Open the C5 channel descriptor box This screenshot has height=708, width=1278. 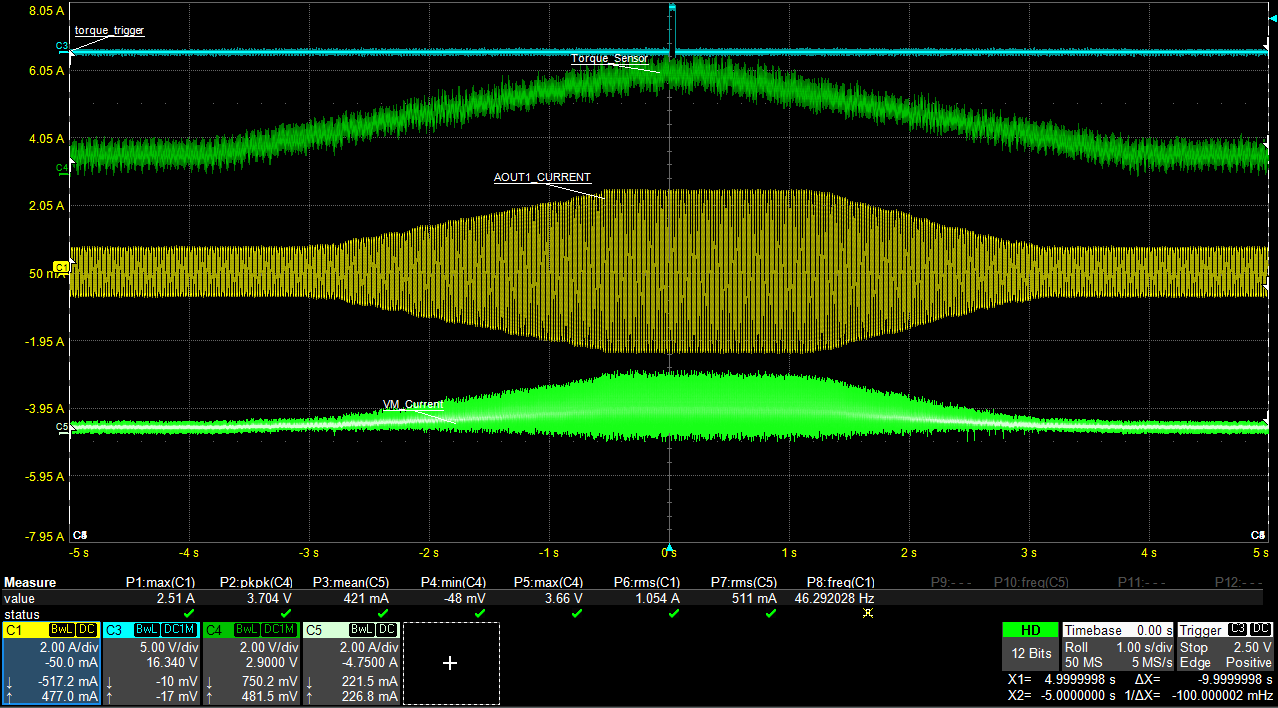click(x=351, y=661)
